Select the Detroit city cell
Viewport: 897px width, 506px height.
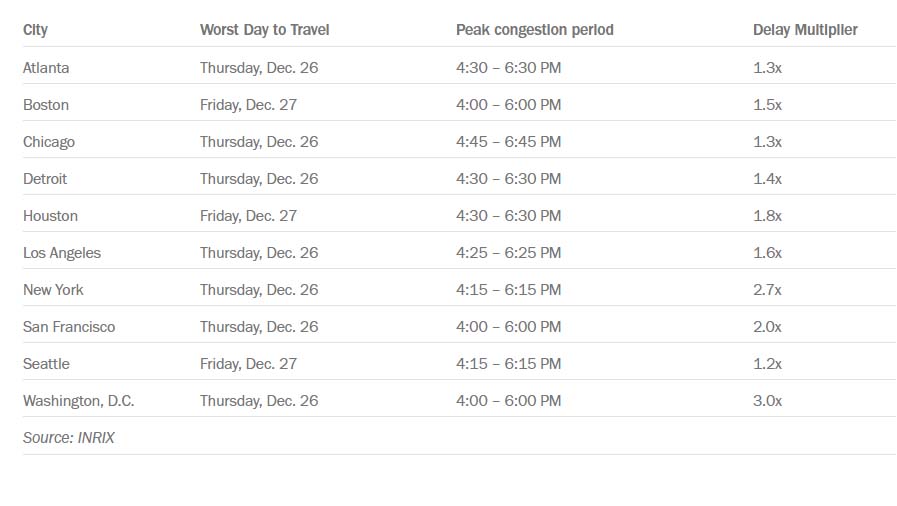point(45,179)
